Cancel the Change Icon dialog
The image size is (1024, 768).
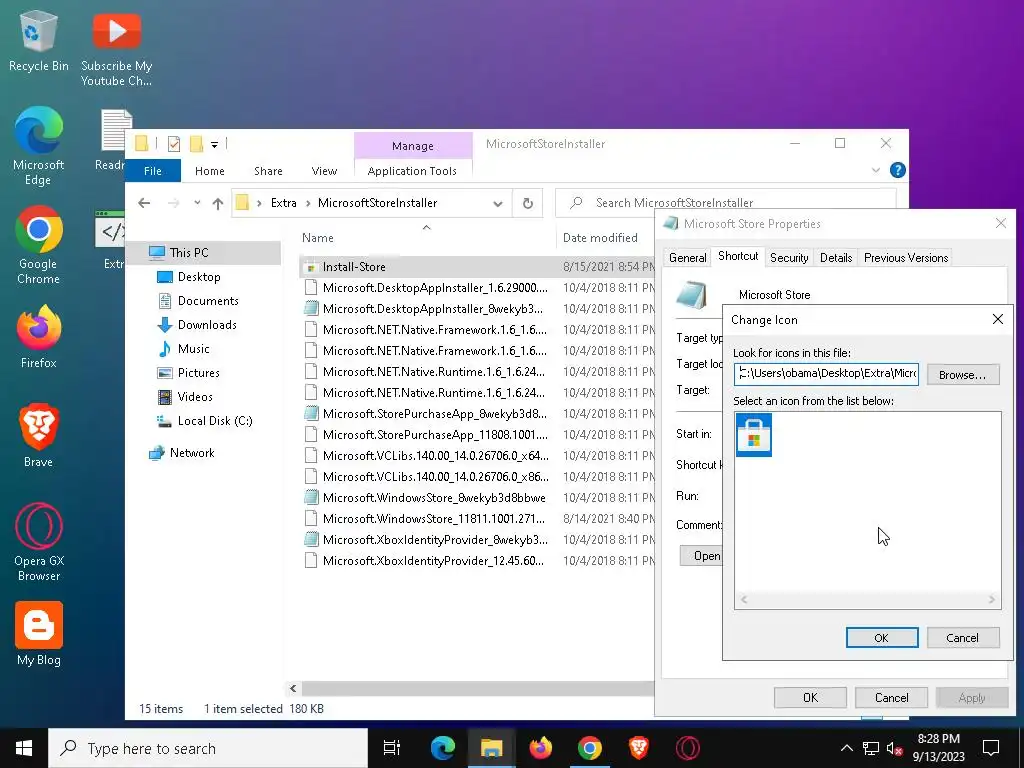[x=963, y=637]
